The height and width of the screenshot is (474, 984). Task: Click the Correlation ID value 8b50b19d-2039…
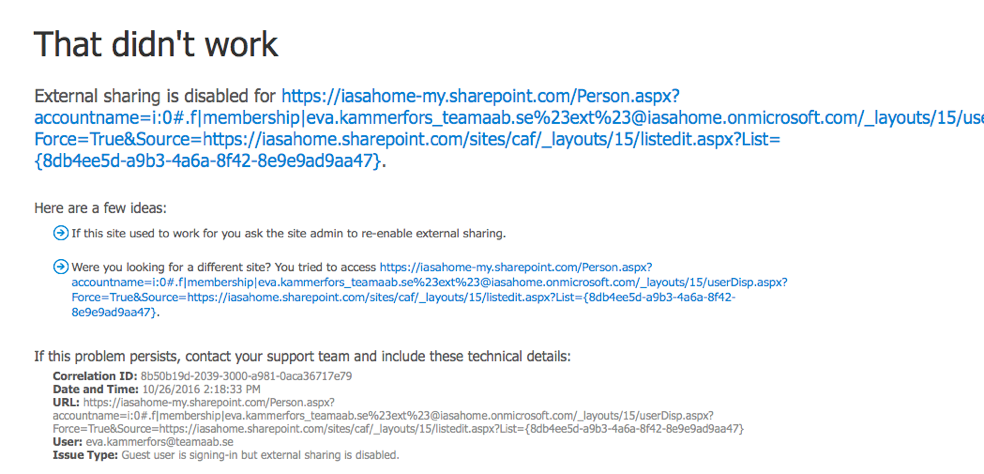(246, 376)
